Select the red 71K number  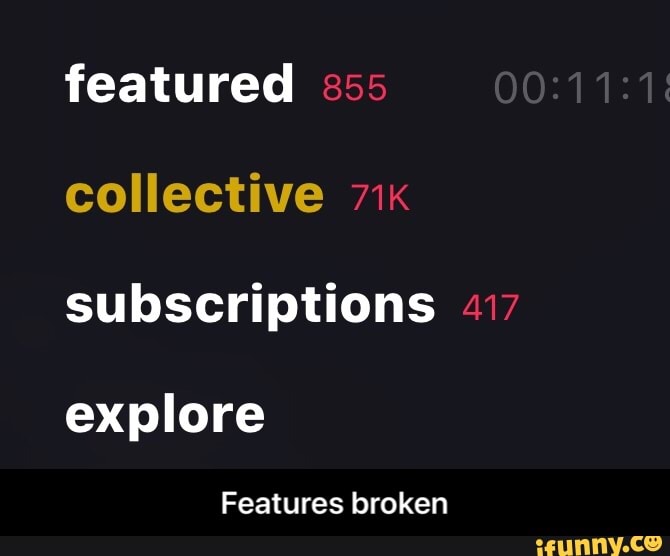point(380,197)
